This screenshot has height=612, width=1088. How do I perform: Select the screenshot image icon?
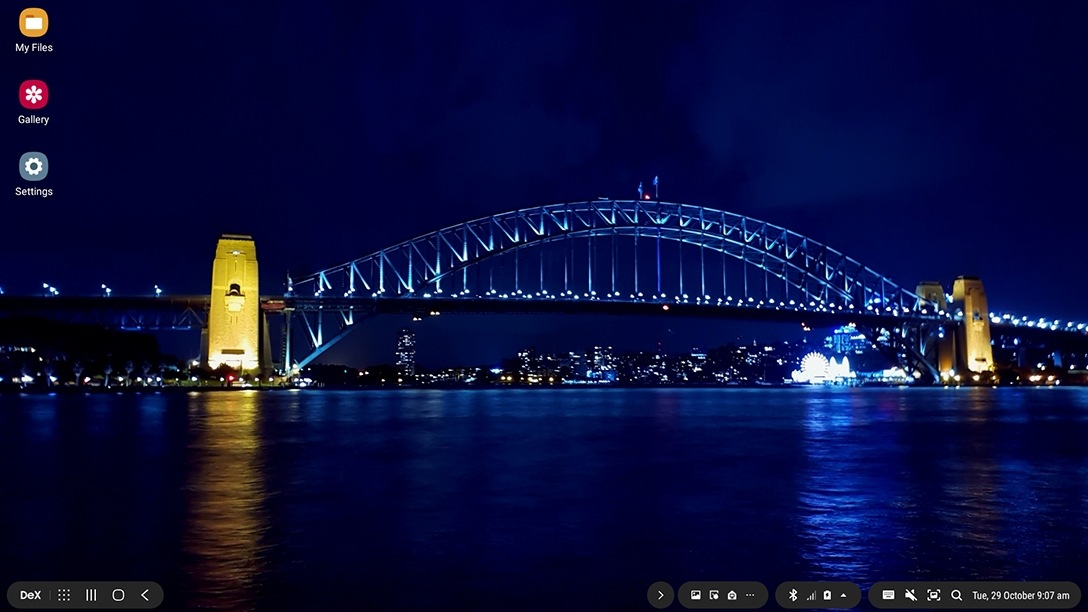tap(696, 594)
